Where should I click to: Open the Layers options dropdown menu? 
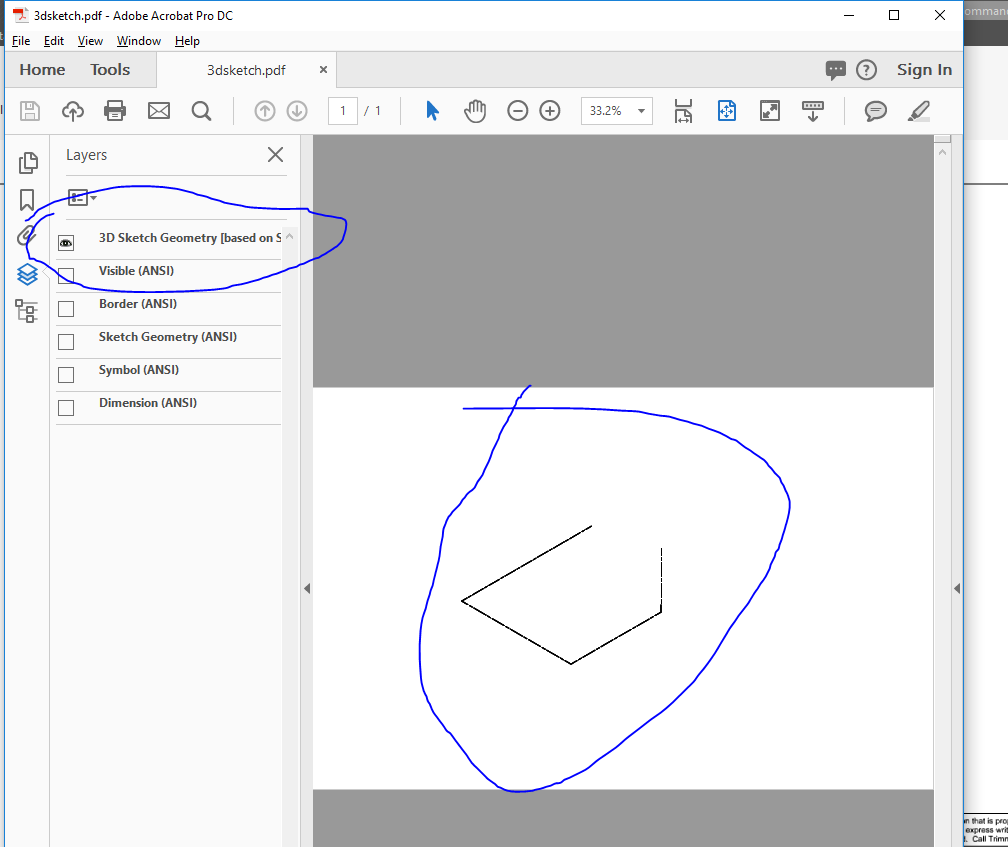tap(82, 197)
